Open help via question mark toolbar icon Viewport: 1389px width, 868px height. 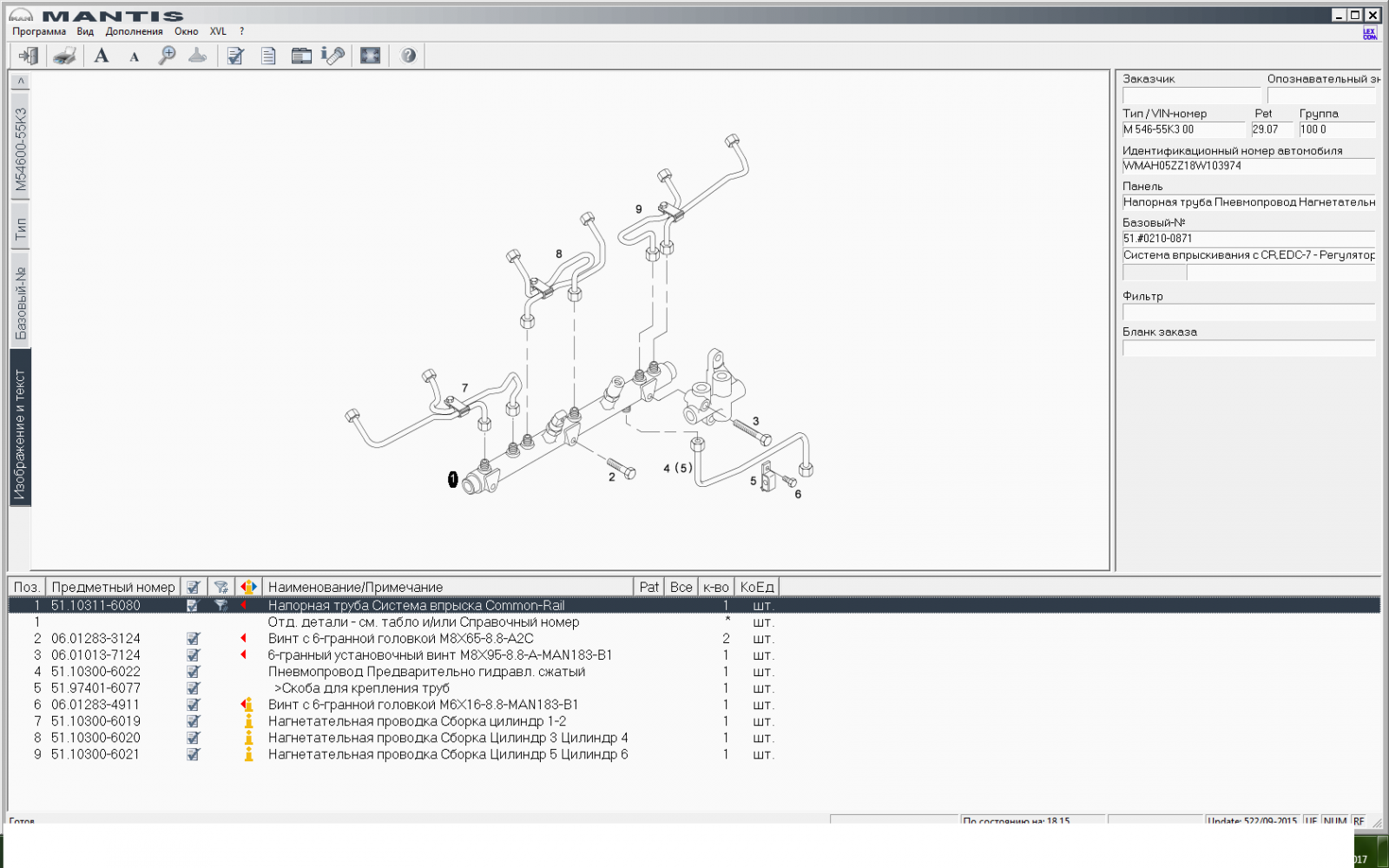point(408,56)
